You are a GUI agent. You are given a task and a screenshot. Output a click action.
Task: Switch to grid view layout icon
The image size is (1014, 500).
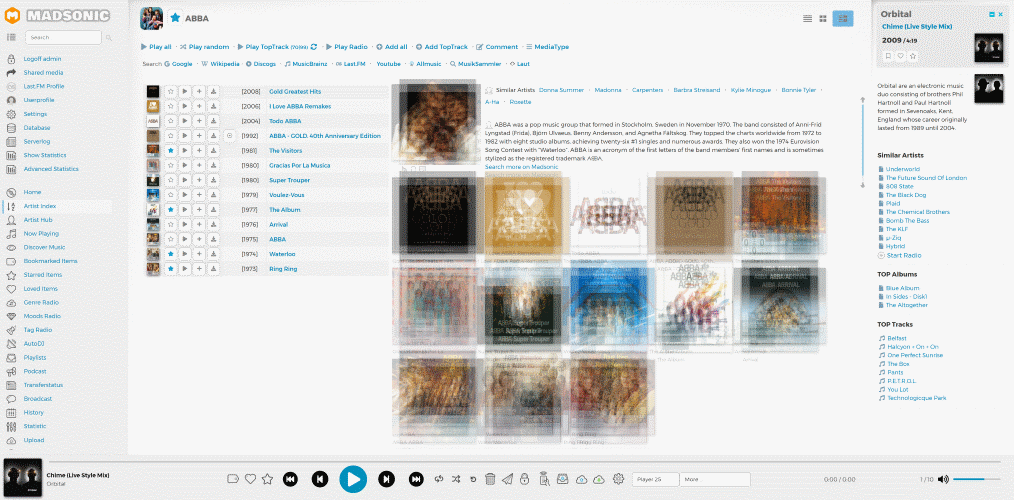click(x=823, y=18)
